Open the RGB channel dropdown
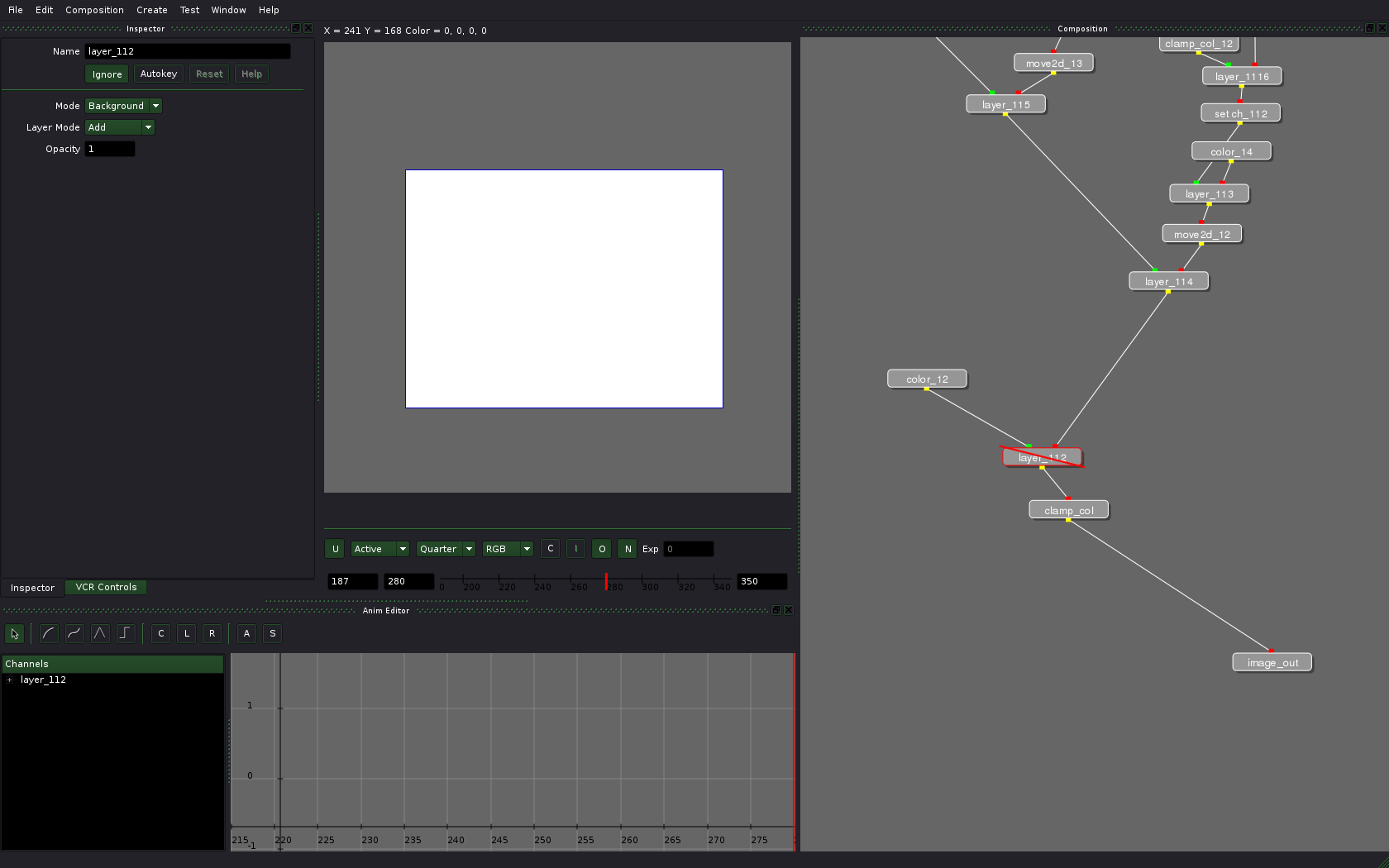Screen dimensions: 1389x868 click(x=508, y=549)
